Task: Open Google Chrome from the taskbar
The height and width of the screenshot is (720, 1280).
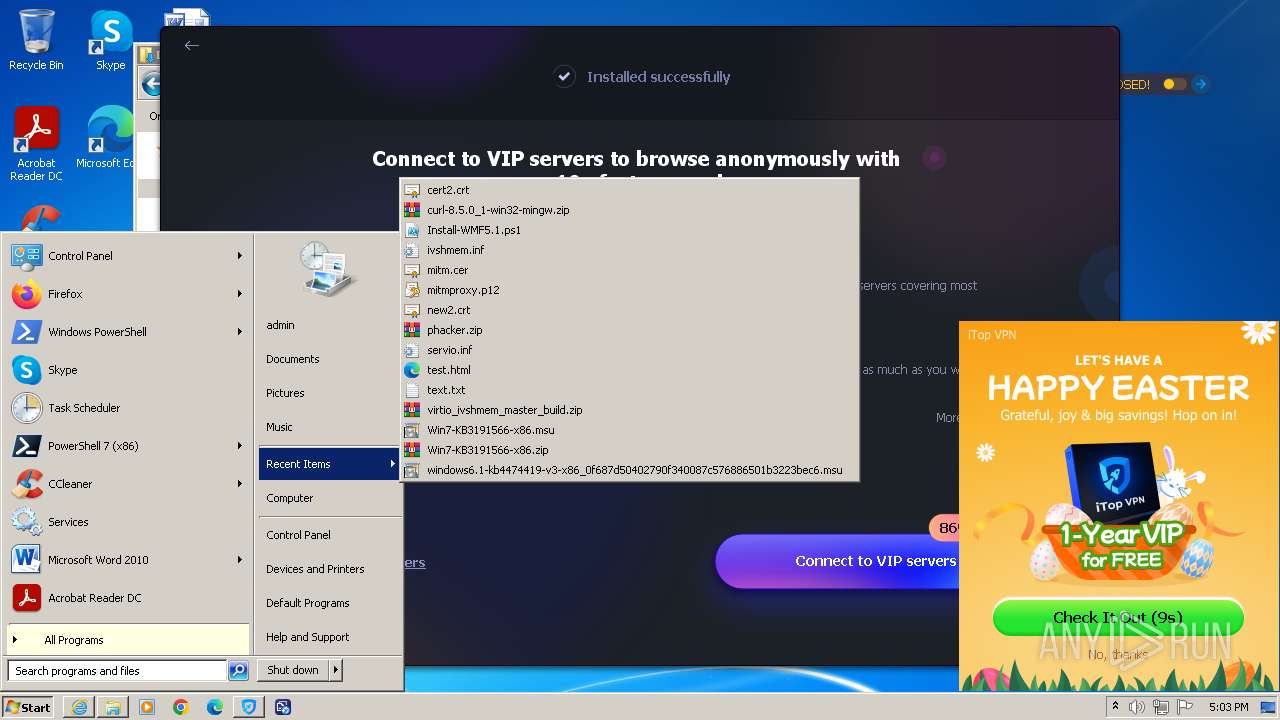Action: point(180,707)
